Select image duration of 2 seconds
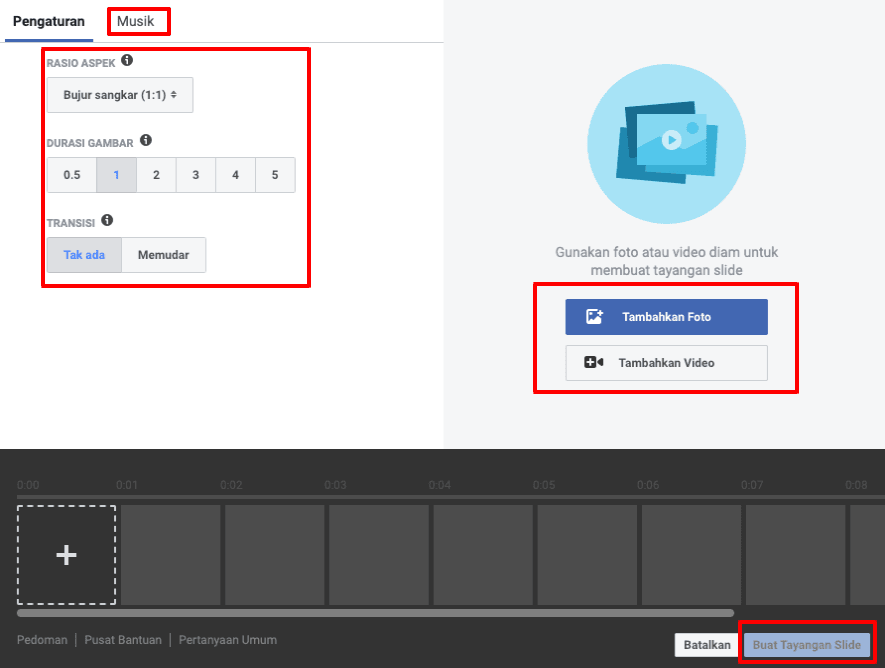 click(x=156, y=175)
